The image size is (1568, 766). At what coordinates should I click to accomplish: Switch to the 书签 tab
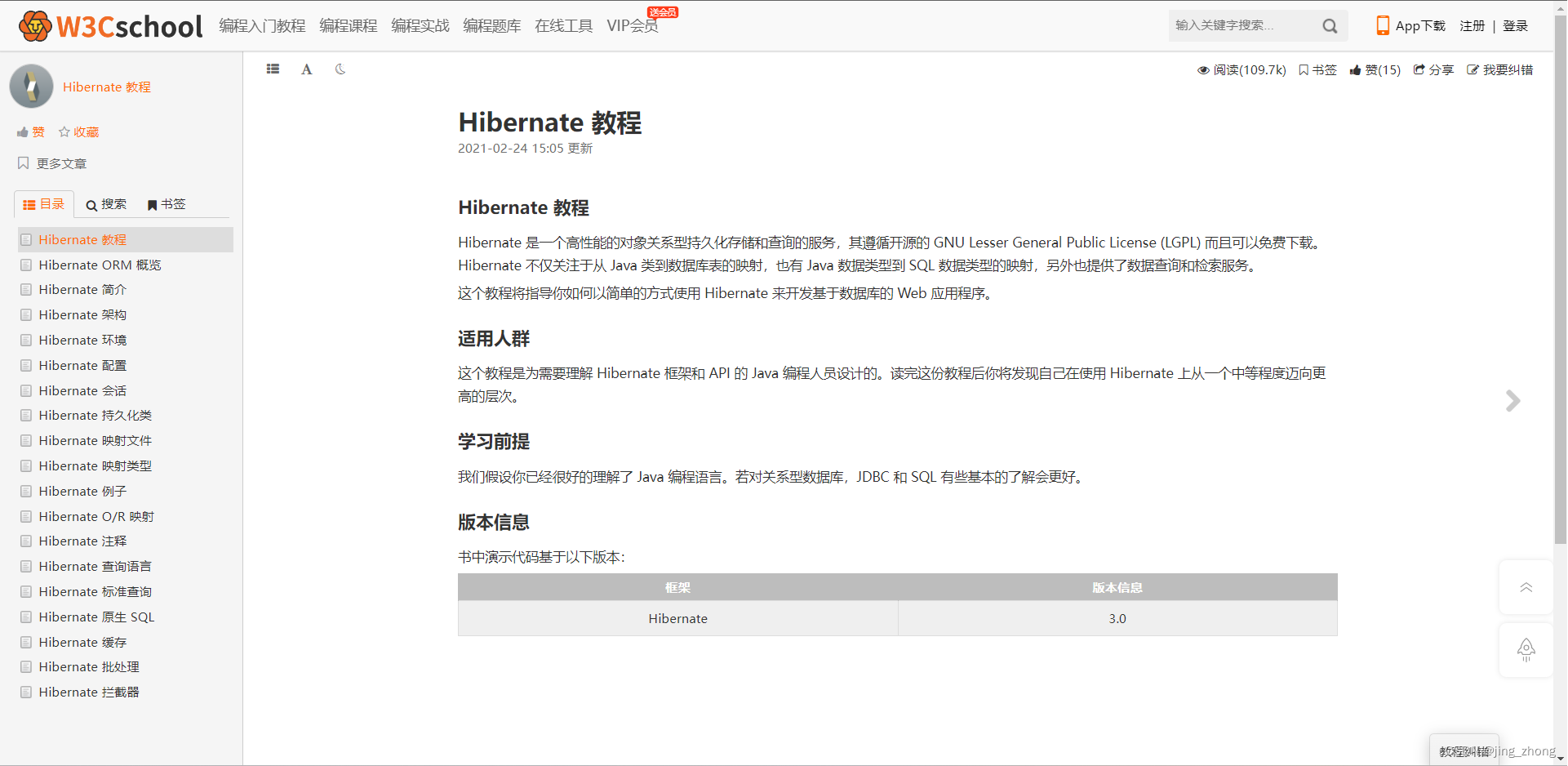click(167, 204)
